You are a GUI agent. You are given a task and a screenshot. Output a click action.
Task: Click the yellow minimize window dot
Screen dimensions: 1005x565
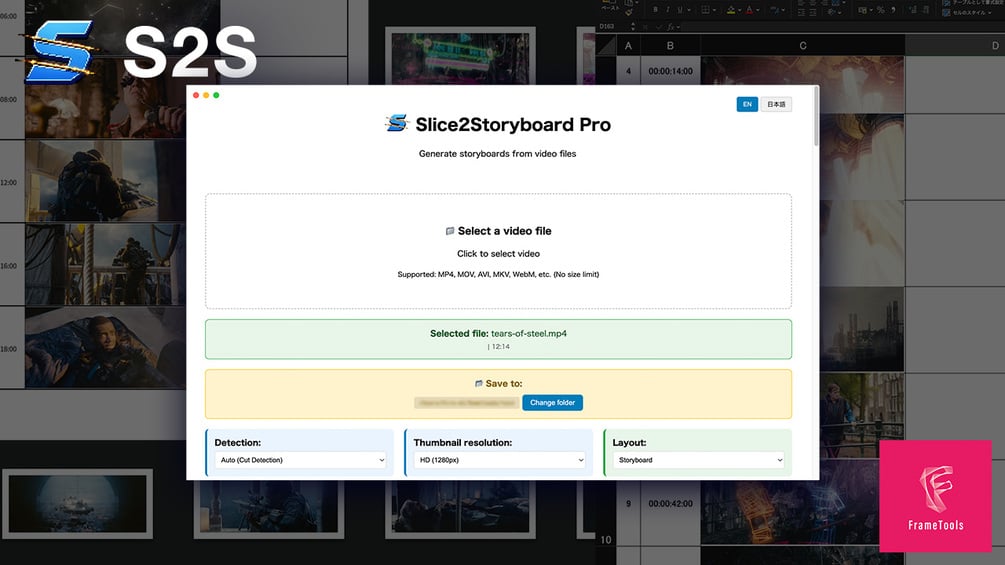pos(206,95)
